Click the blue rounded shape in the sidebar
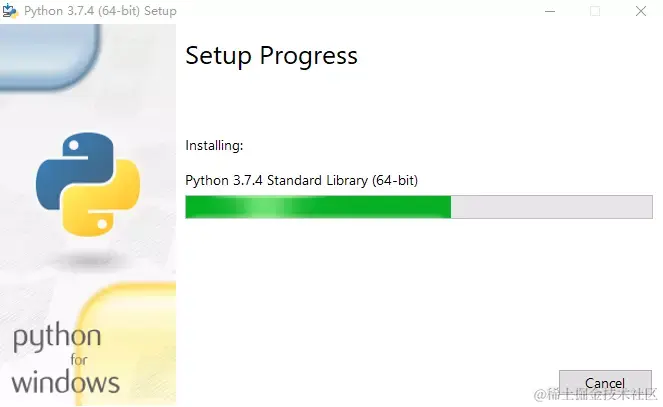Viewport: 663px width, 407px height. point(49,56)
